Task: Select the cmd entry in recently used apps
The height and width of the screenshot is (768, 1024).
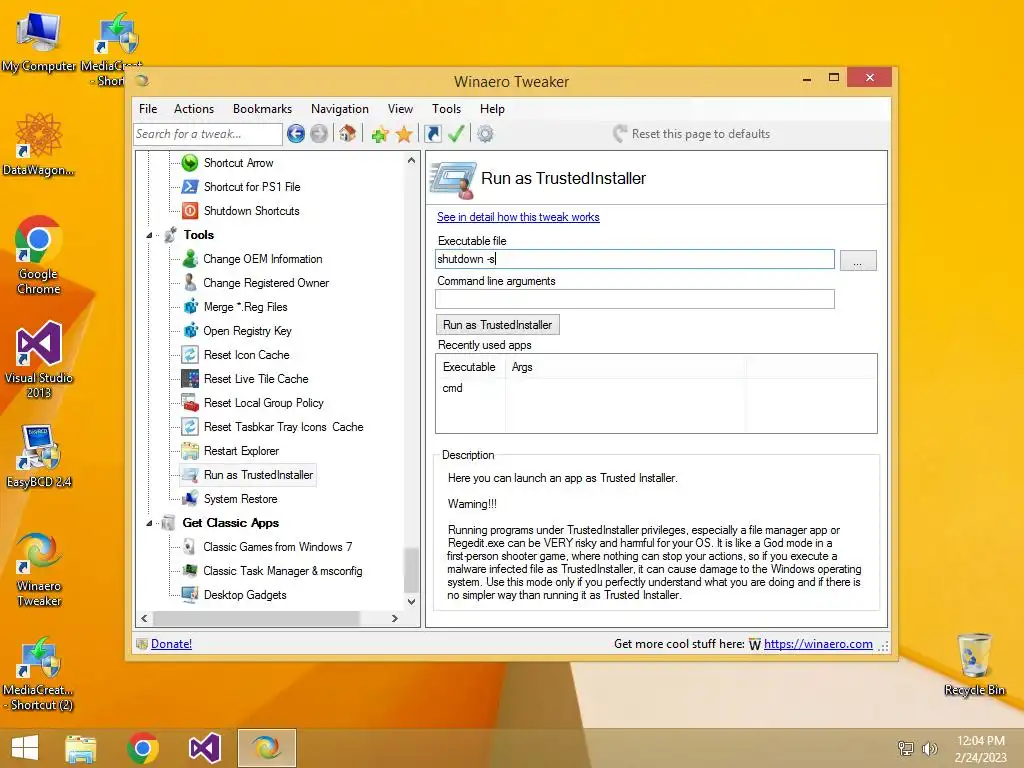Action: pos(452,388)
